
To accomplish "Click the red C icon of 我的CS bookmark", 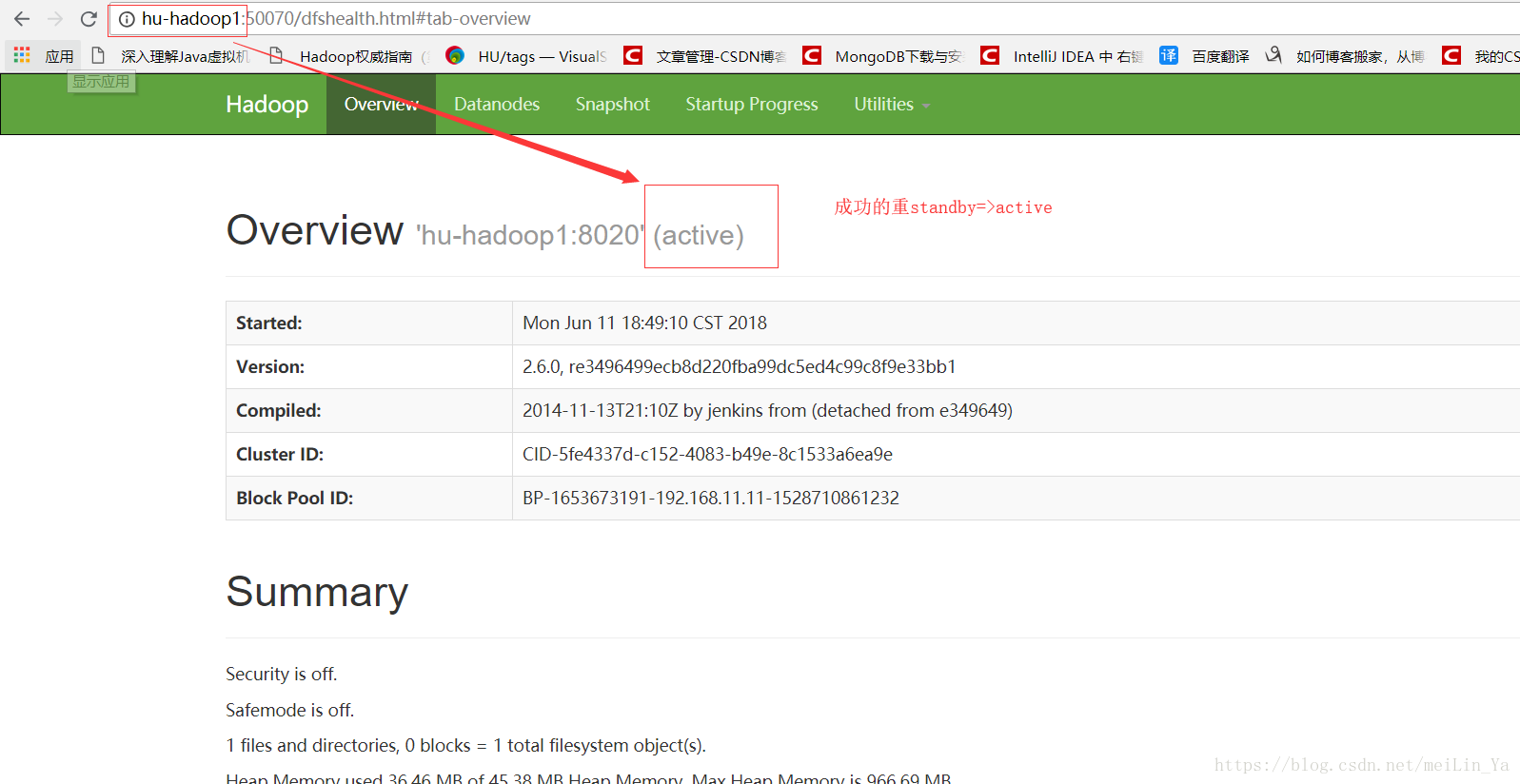I will pyautogui.click(x=1451, y=55).
